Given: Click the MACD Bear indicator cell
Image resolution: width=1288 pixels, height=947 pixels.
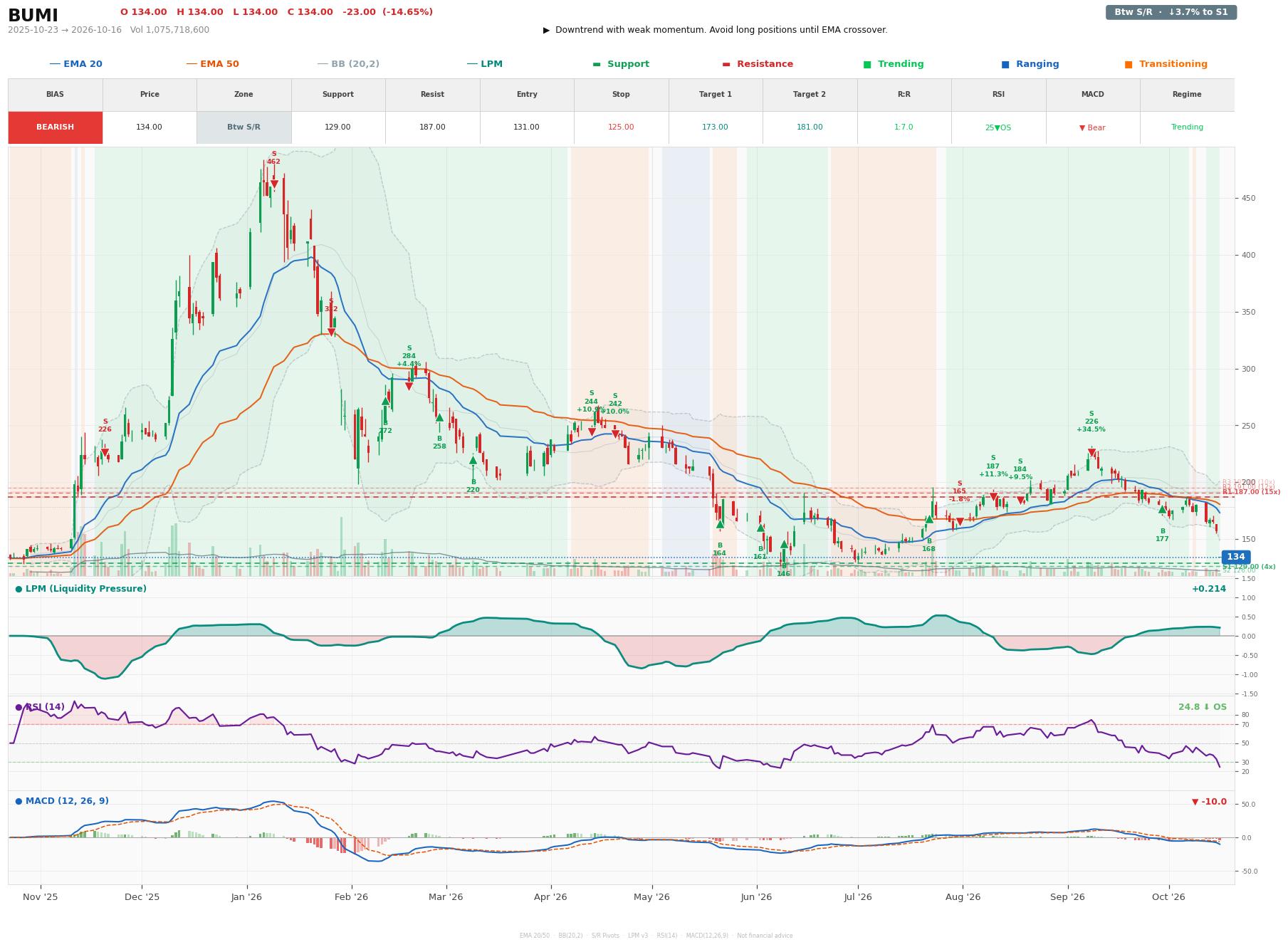Looking at the screenshot, I should coord(1092,127).
